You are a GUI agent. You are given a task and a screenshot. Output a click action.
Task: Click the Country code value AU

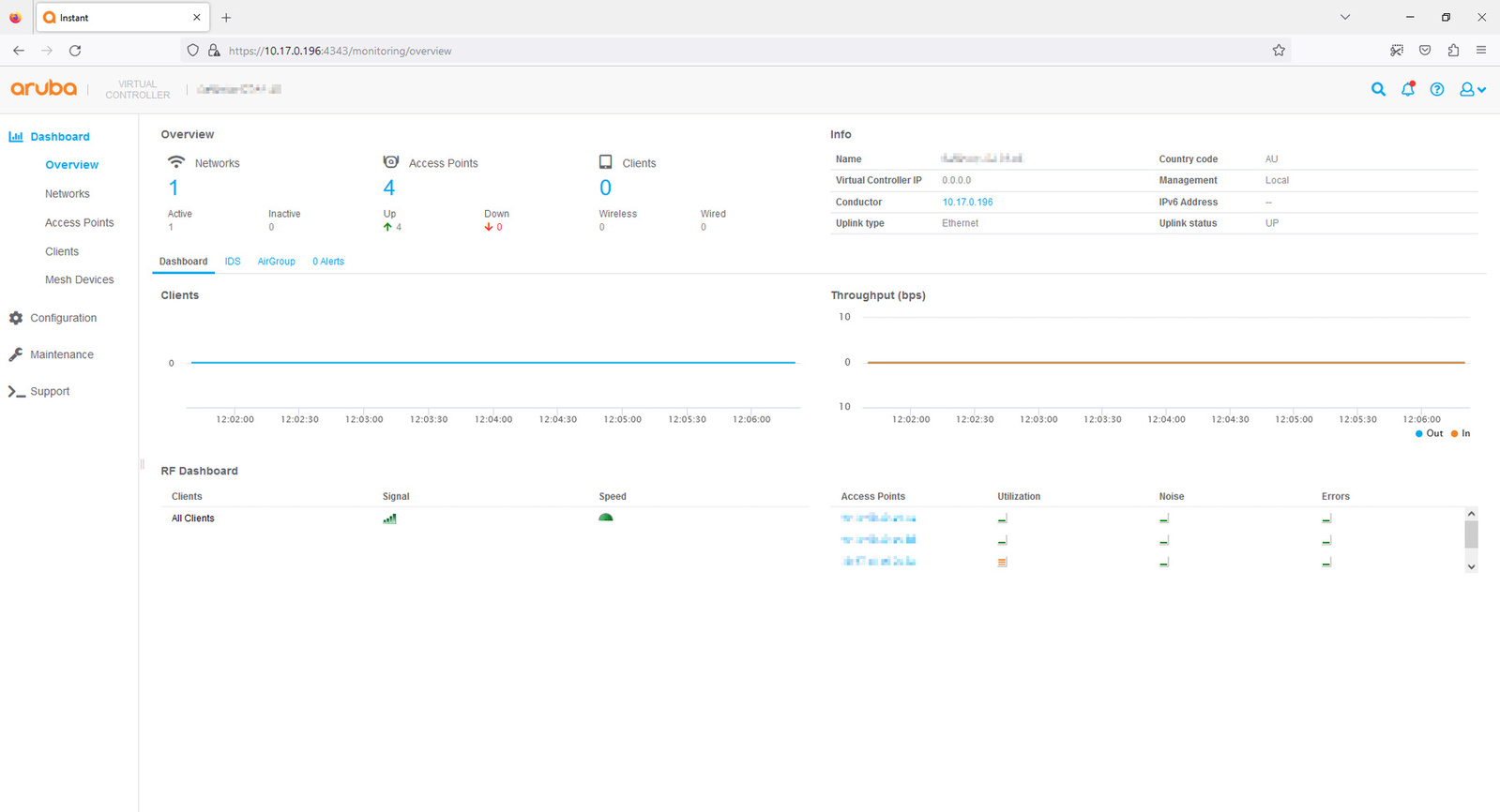click(1271, 159)
